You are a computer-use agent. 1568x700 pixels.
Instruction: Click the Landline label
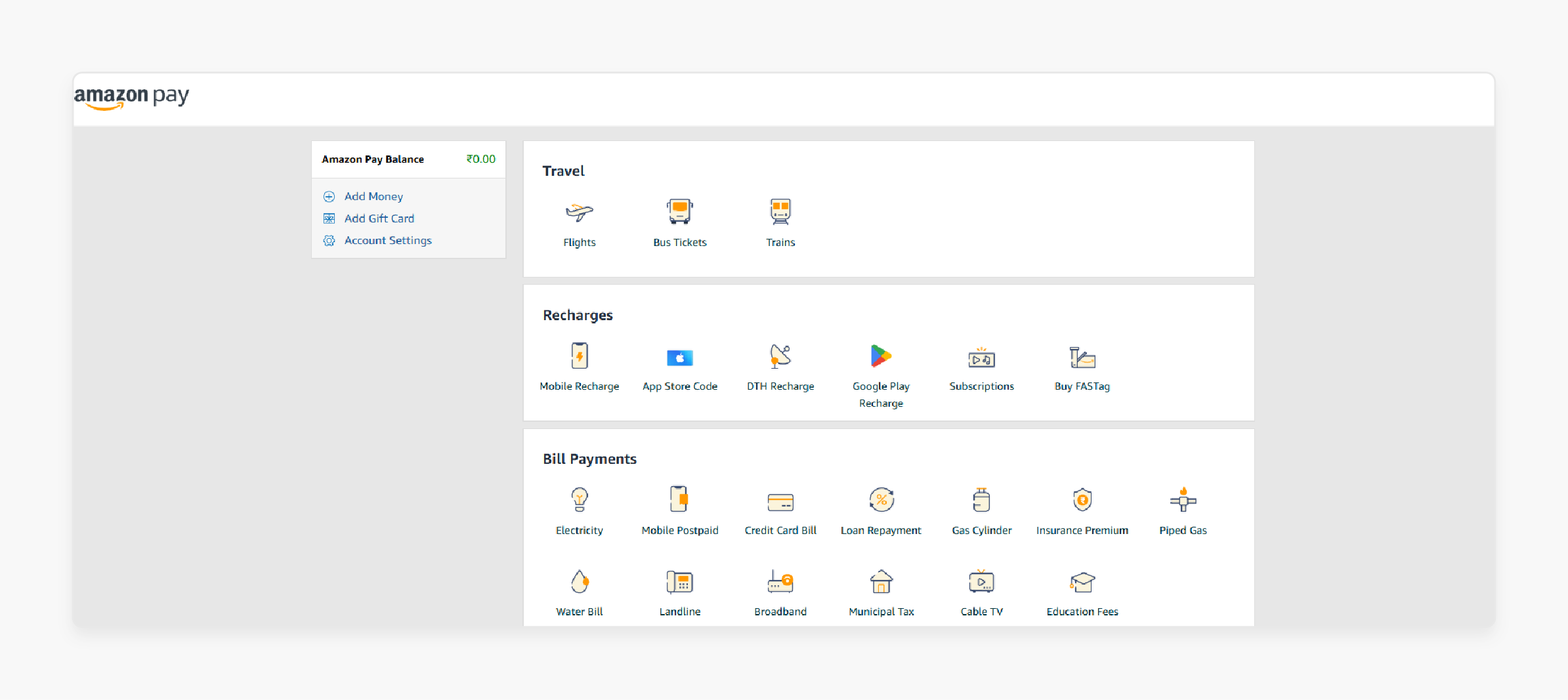tap(680, 612)
